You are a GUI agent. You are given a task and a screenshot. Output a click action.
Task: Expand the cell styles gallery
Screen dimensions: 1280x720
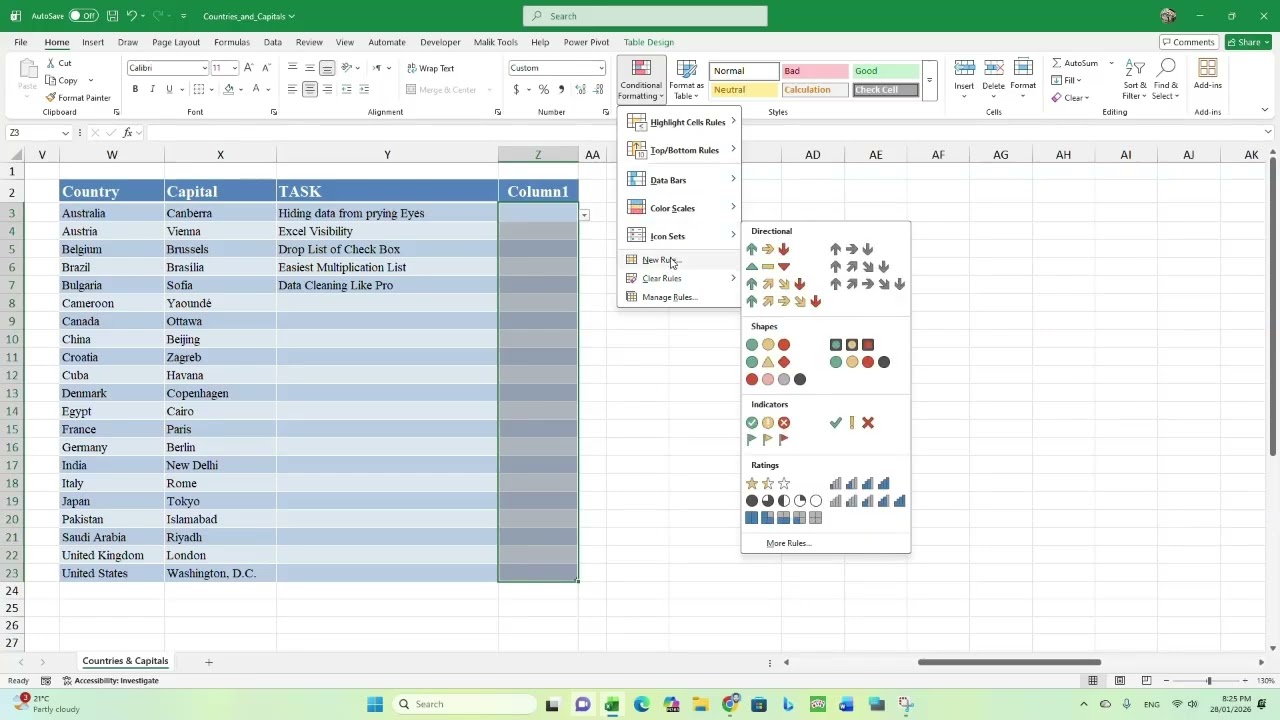point(929,80)
